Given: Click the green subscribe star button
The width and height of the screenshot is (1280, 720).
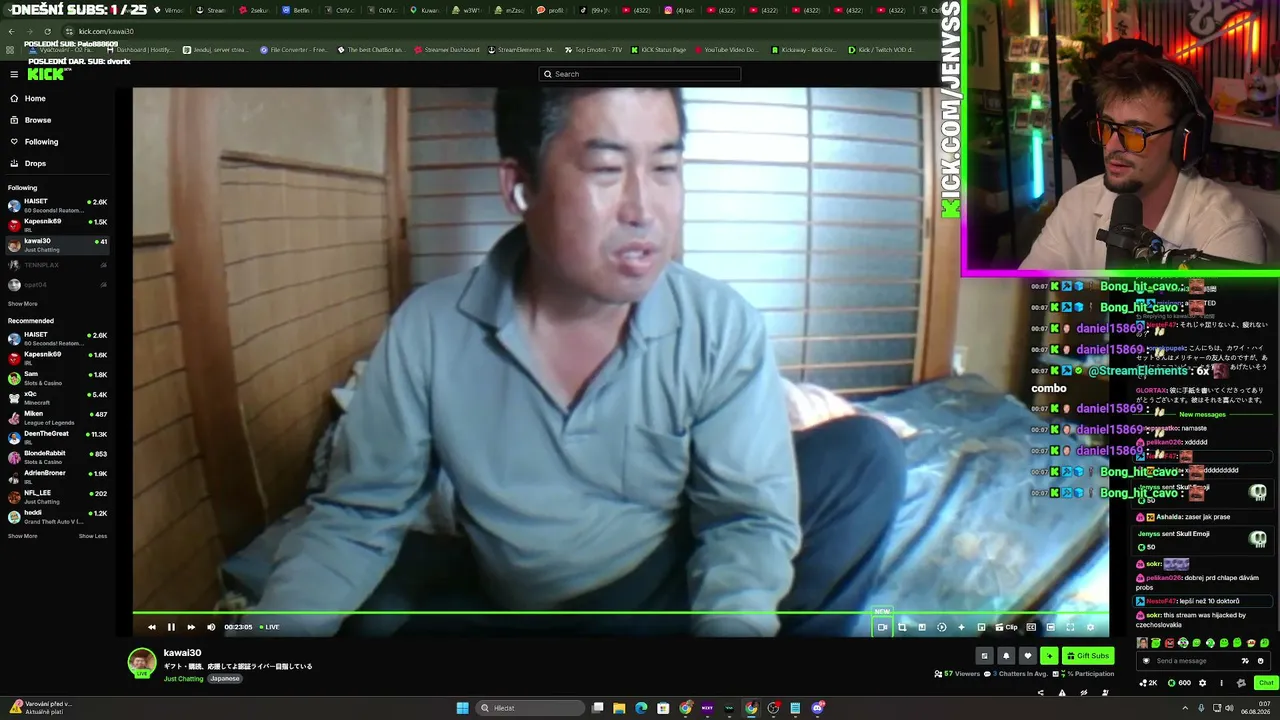Looking at the screenshot, I should [x=1049, y=656].
